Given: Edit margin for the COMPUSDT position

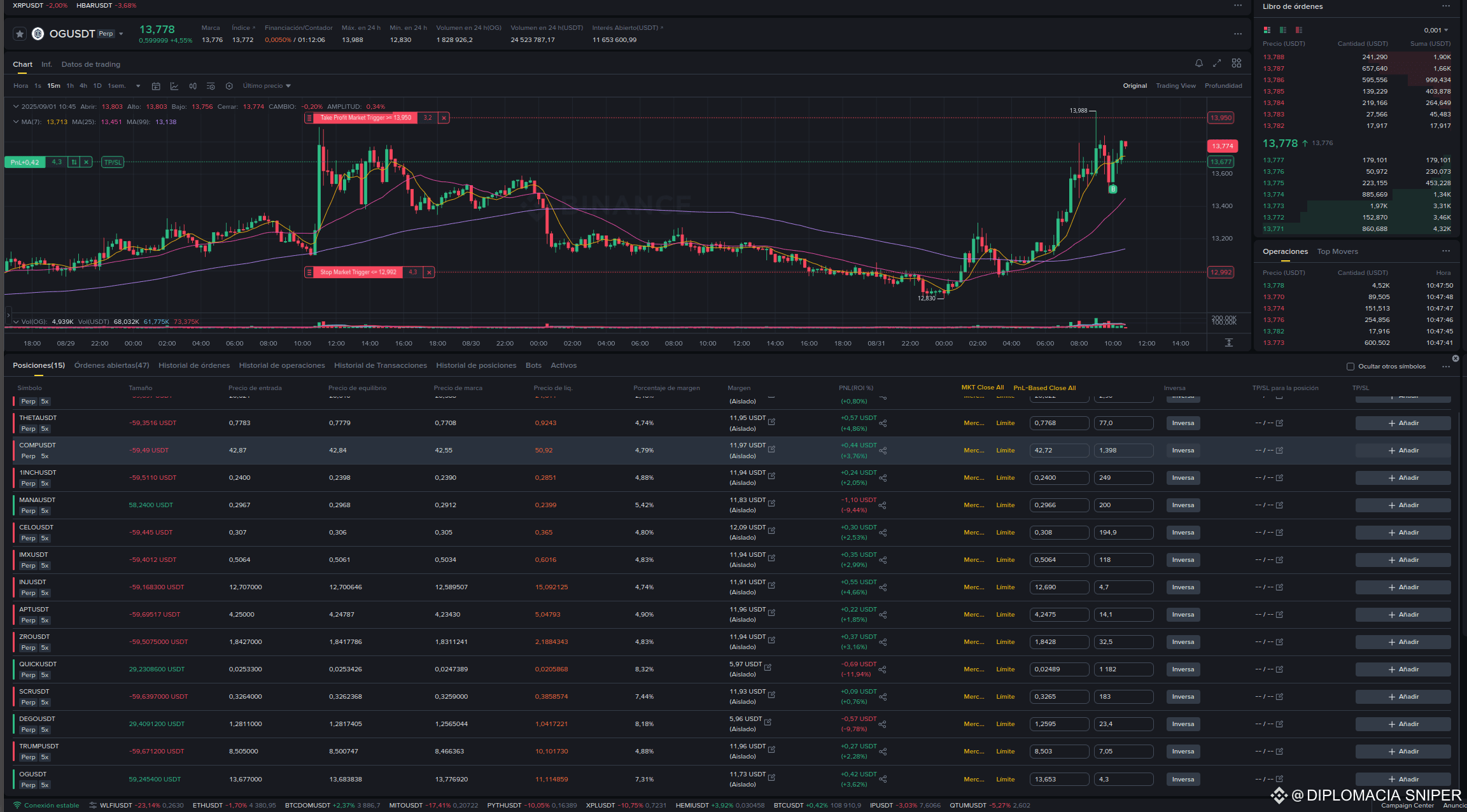Looking at the screenshot, I should 771,449.
